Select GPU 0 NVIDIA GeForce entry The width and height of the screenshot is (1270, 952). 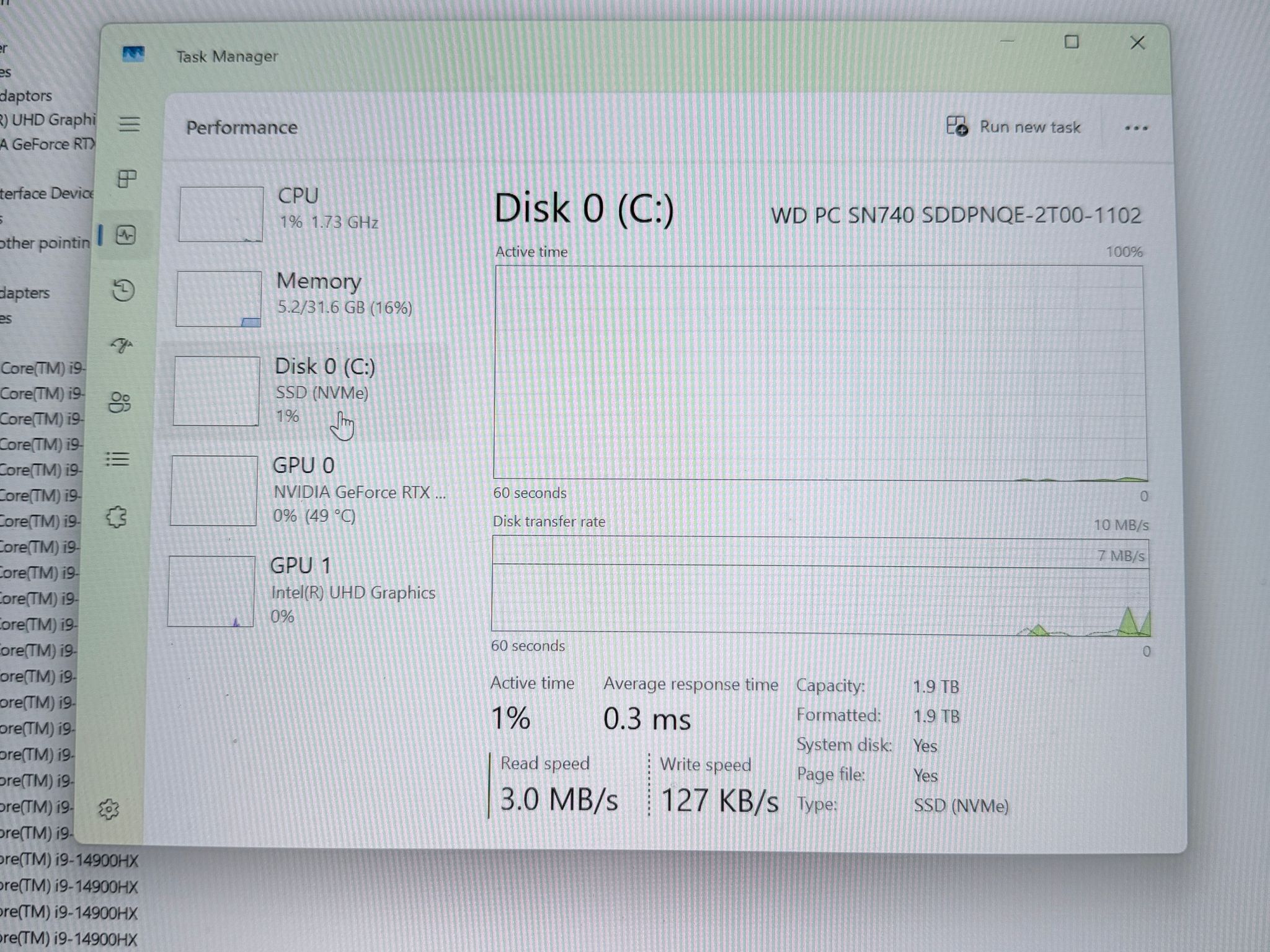[x=307, y=490]
